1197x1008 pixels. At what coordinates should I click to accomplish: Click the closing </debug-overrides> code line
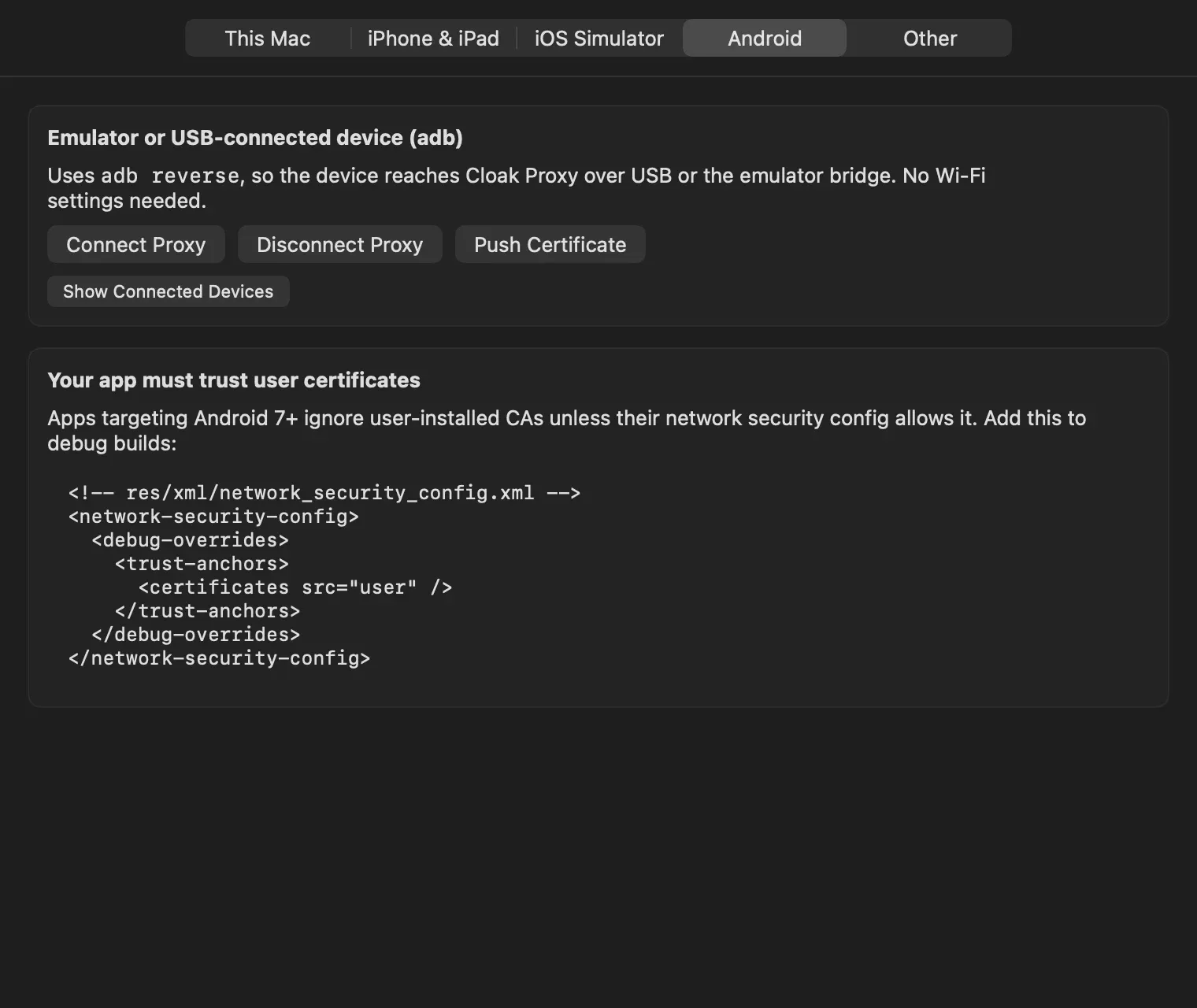pyautogui.click(x=196, y=635)
